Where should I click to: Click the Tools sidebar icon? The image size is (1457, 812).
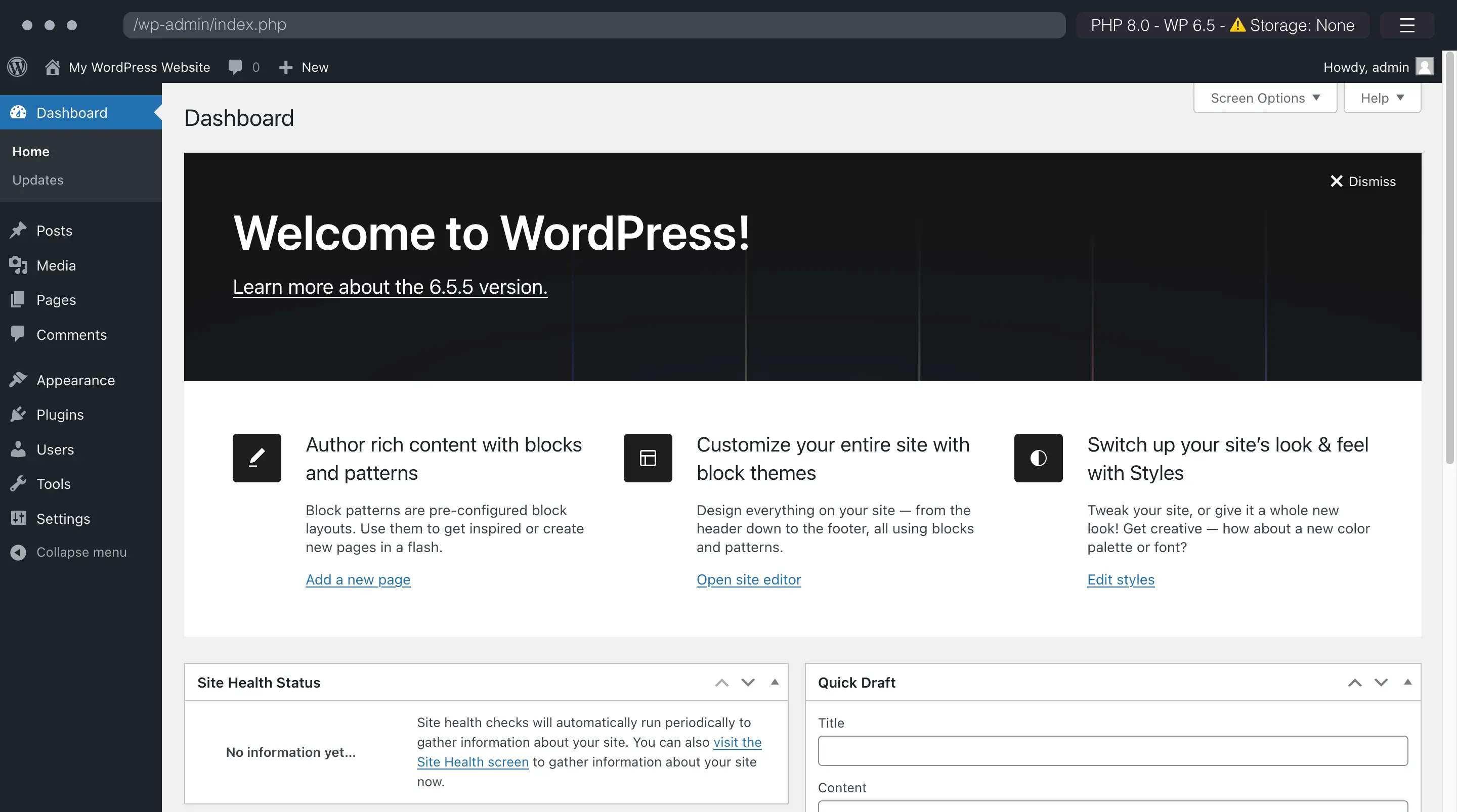coord(19,483)
